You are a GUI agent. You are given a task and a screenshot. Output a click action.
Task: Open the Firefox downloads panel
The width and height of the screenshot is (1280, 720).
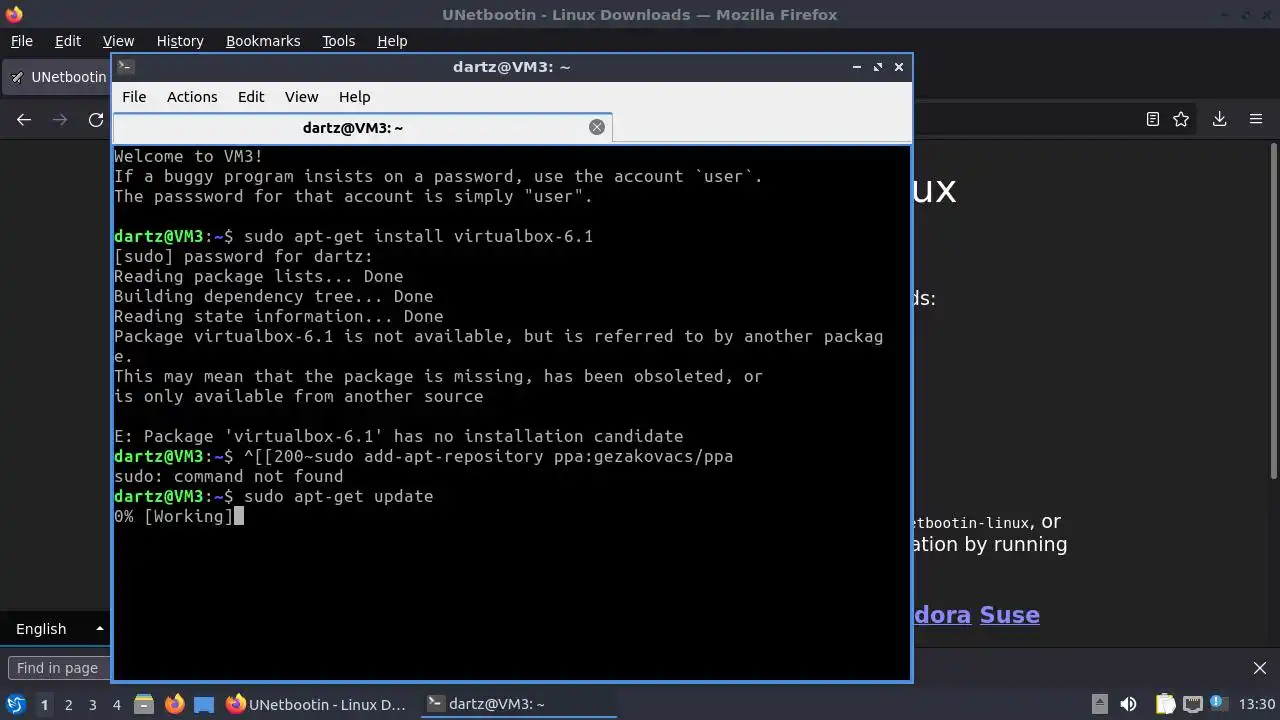(x=1219, y=119)
